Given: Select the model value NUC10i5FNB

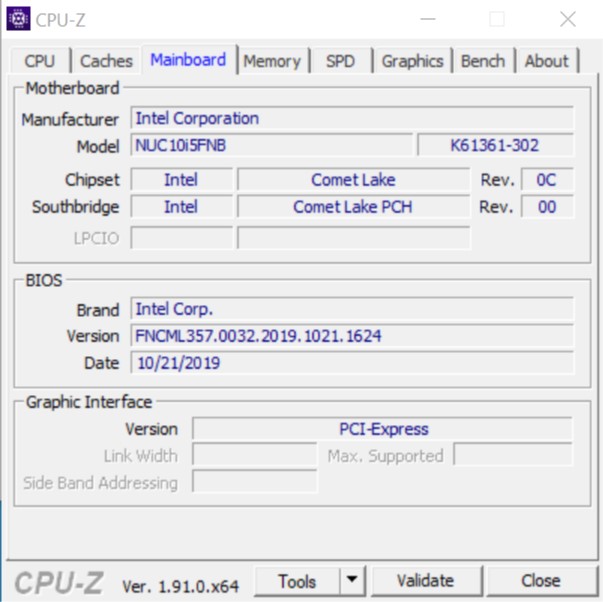Looking at the screenshot, I should (x=272, y=145).
